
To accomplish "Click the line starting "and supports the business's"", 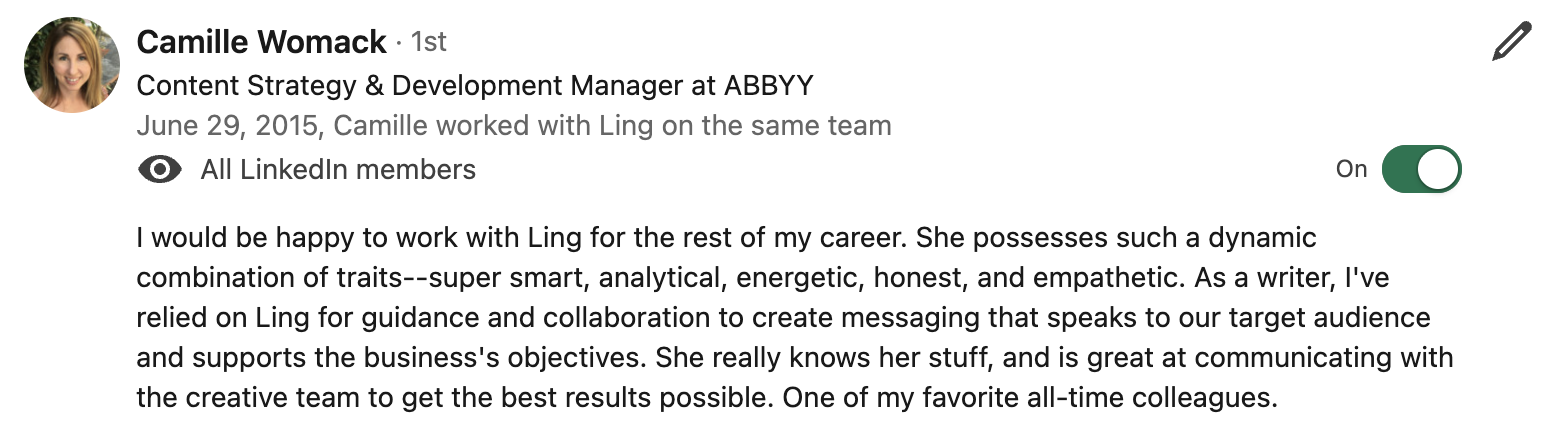I will click(794, 357).
